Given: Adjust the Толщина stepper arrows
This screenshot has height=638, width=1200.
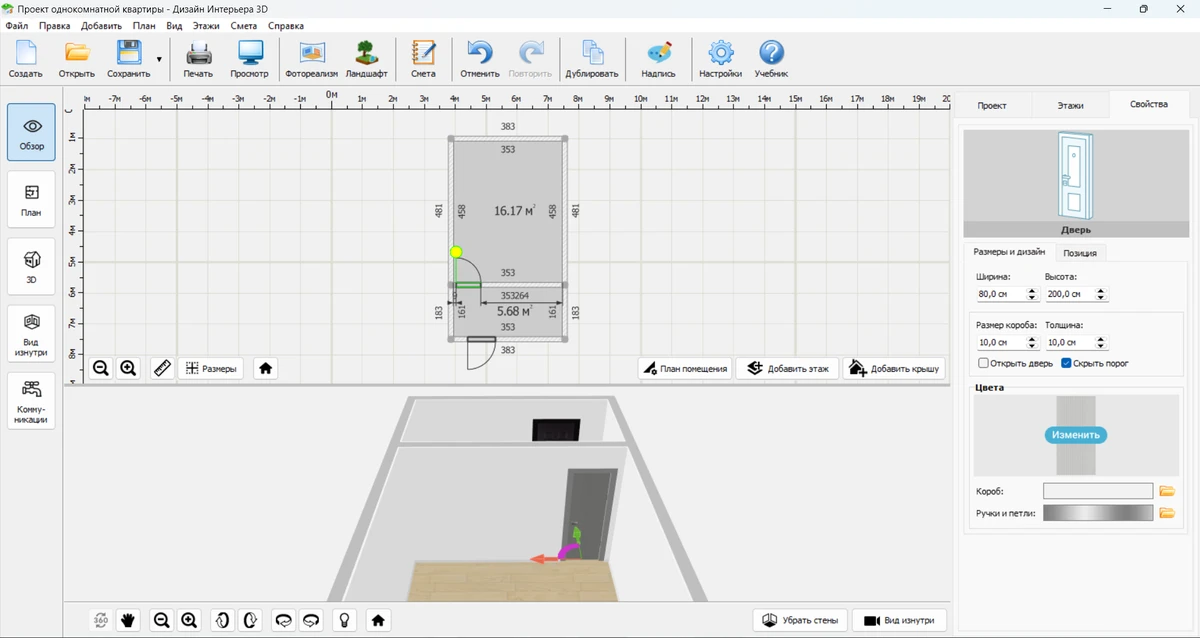Looking at the screenshot, I should click(1101, 343).
